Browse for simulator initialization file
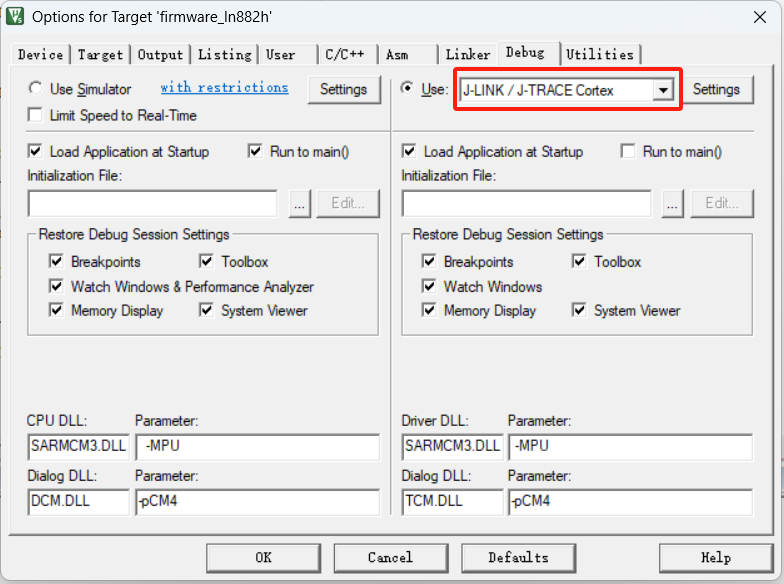Image resolution: width=784 pixels, height=584 pixels. 300,204
